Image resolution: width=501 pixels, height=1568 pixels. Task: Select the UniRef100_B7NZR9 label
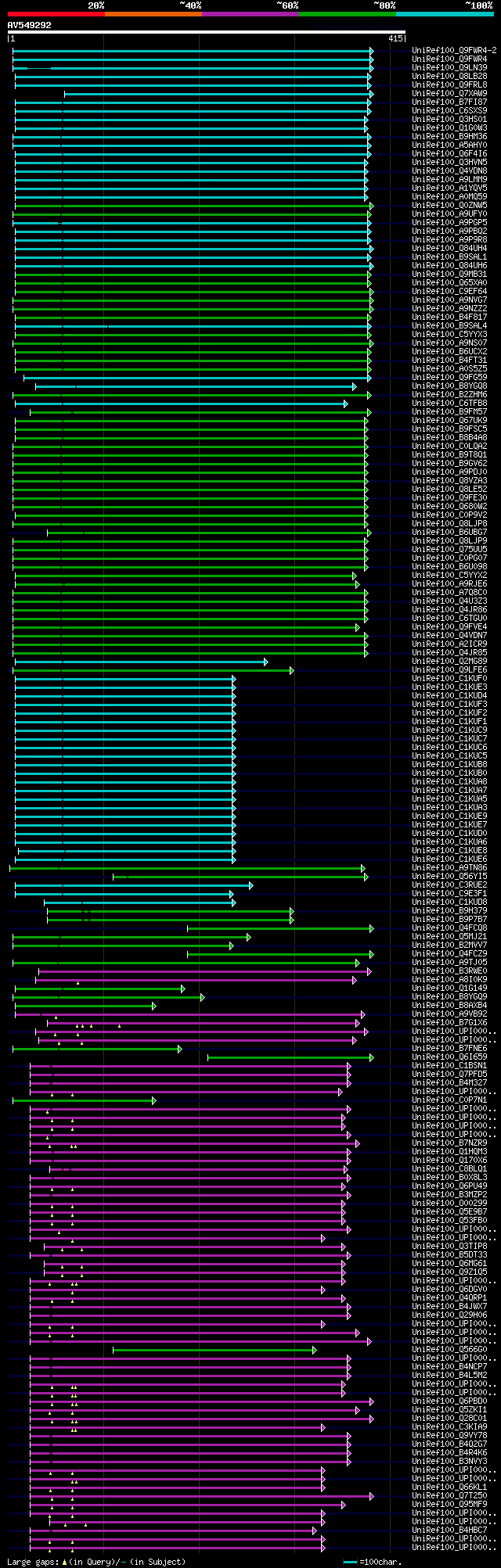(x=450, y=1143)
